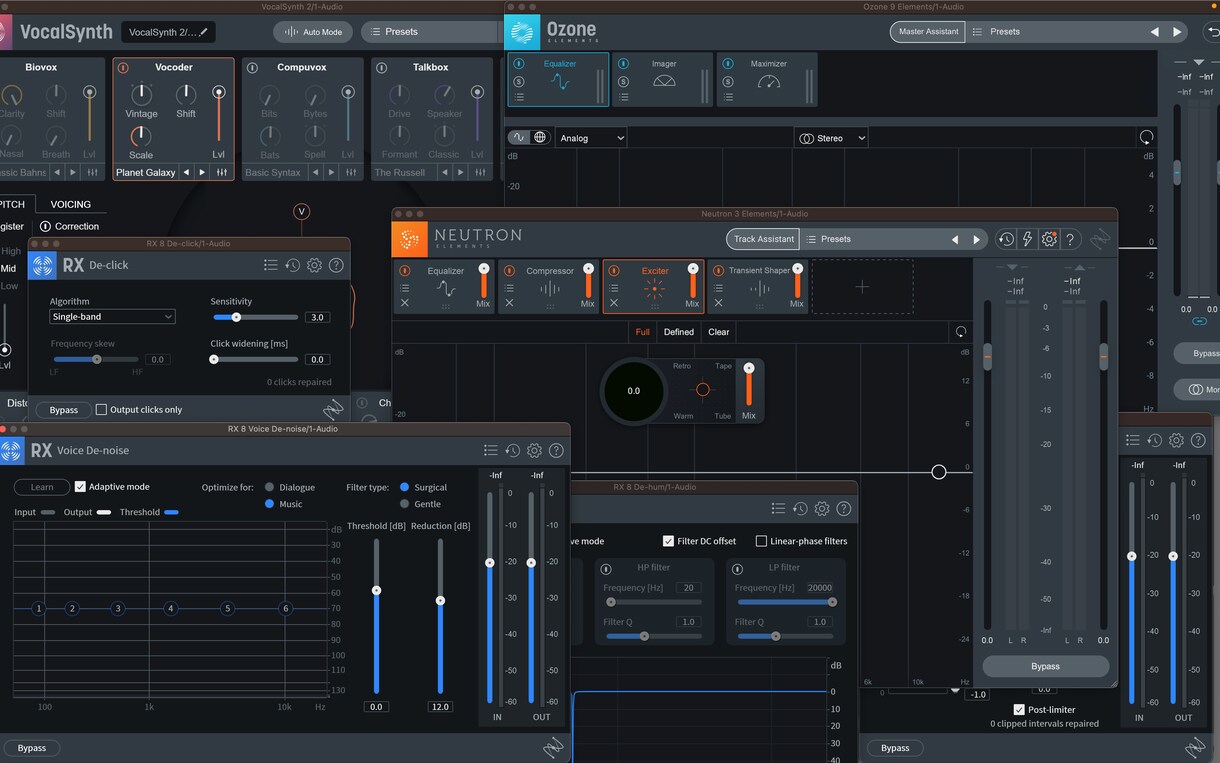Open Neutron settings gear
The image size is (1220, 763).
pyautogui.click(x=1049, y=239)
